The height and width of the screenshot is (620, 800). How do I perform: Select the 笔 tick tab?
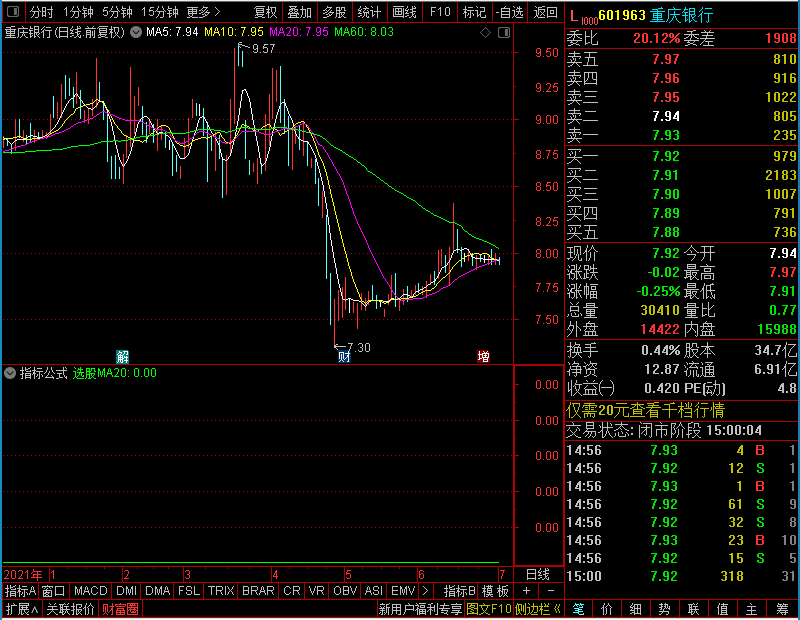(579, 609)
